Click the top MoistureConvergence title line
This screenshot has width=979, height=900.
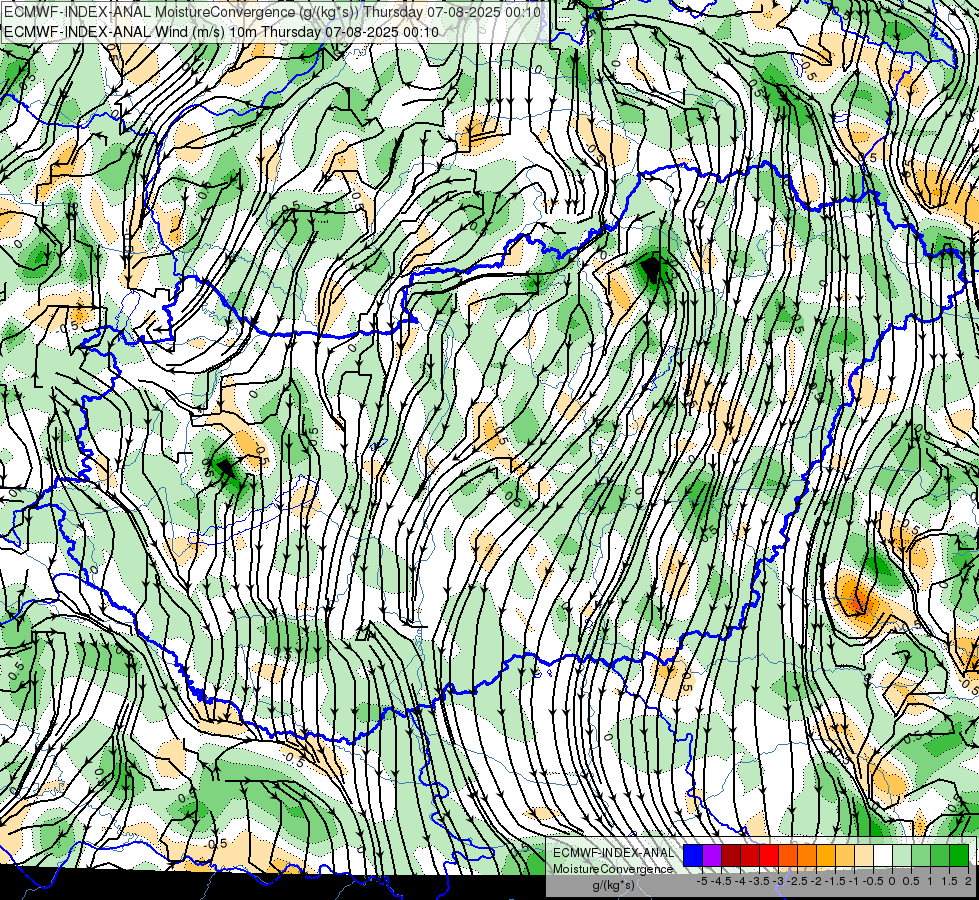coord(272,12)
